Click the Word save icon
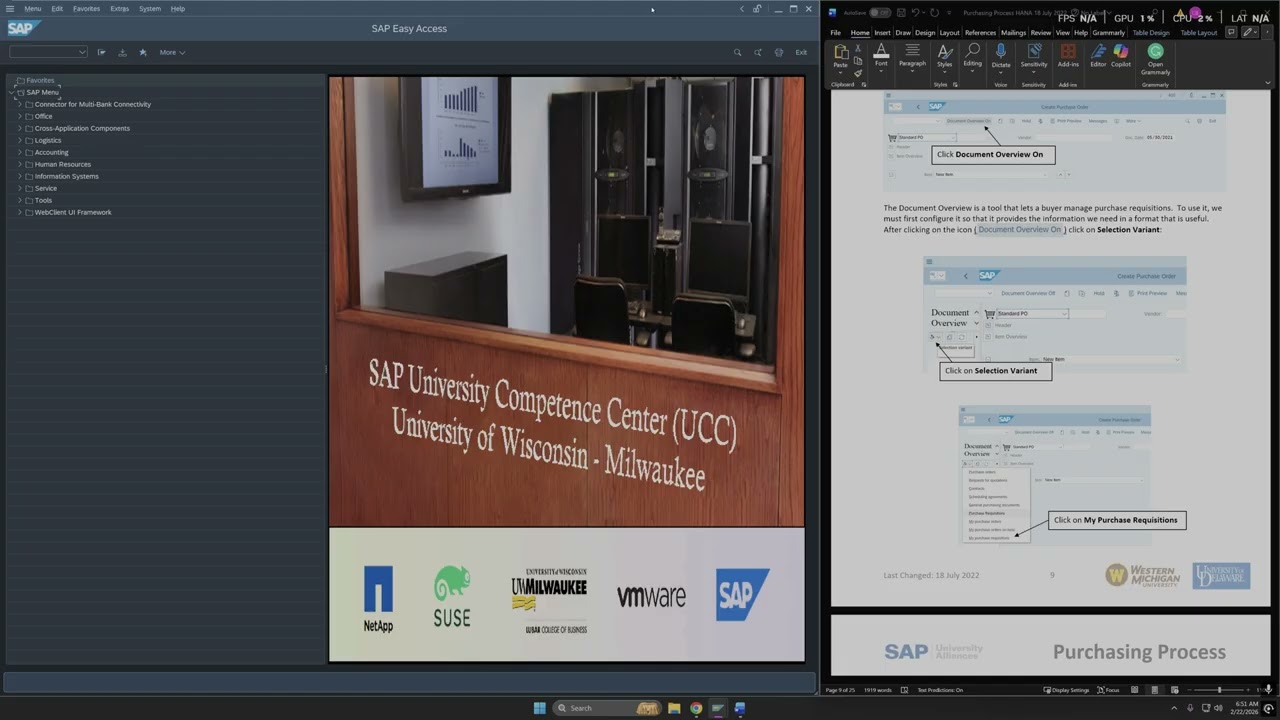 point(900,13)
